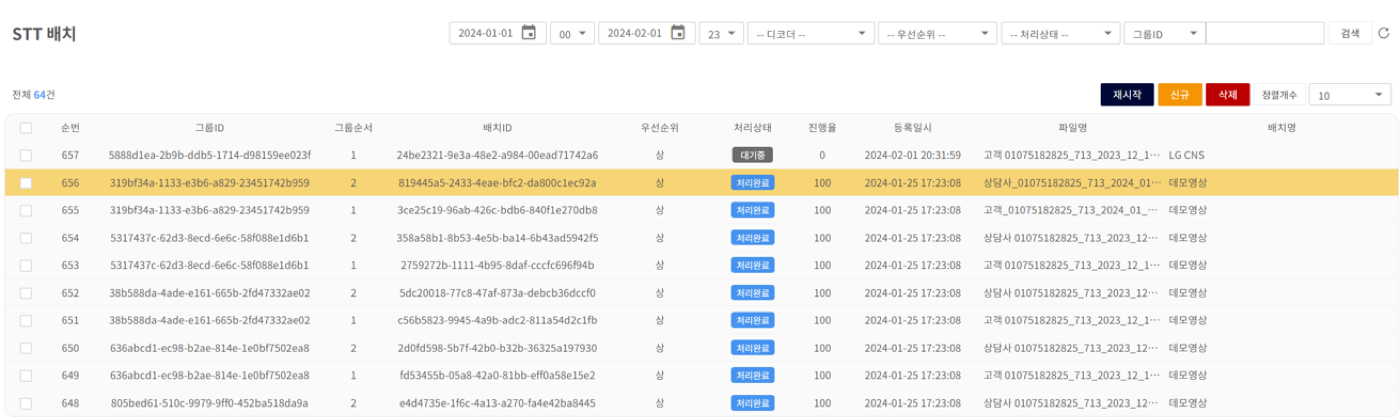The height and width of the screenshot is (417, 1400).
Task: Check the row 651 checkbox
Action: click(x=26, y=320)
